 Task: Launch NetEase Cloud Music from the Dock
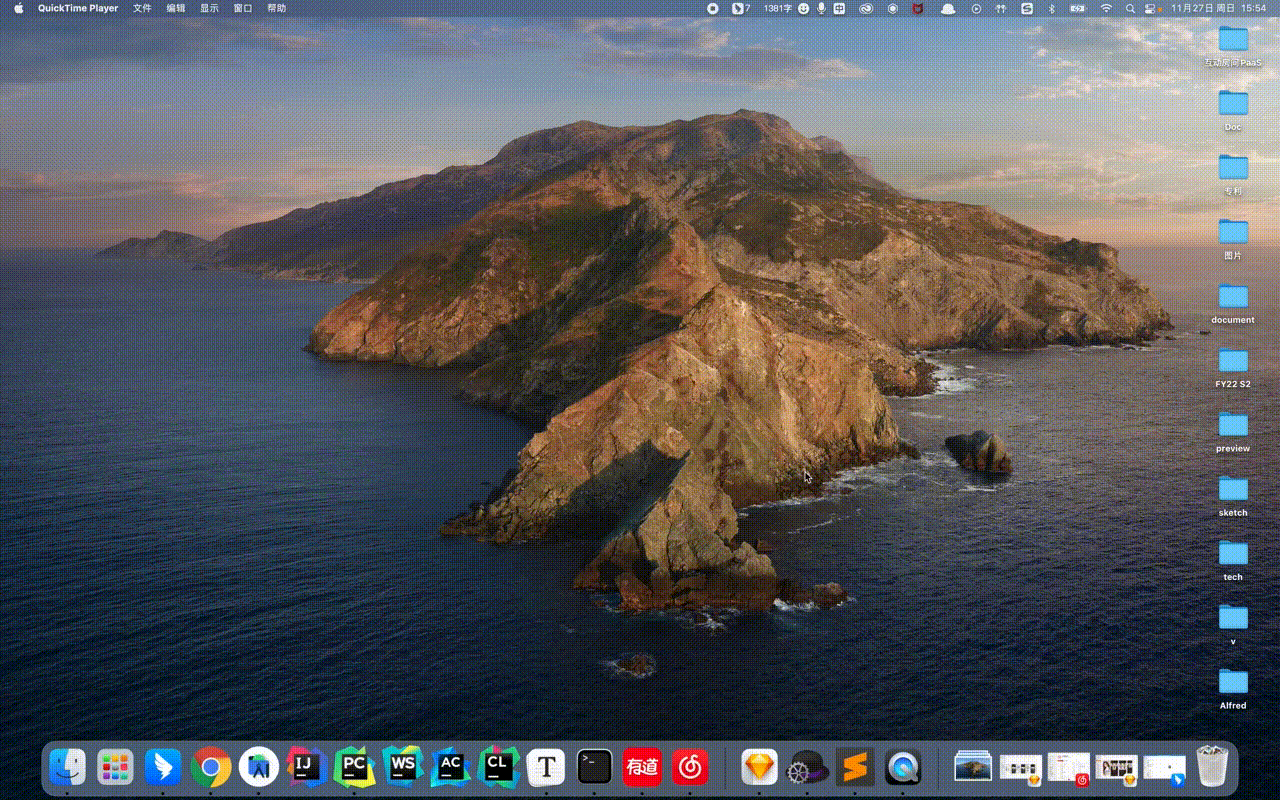[690, 767]
